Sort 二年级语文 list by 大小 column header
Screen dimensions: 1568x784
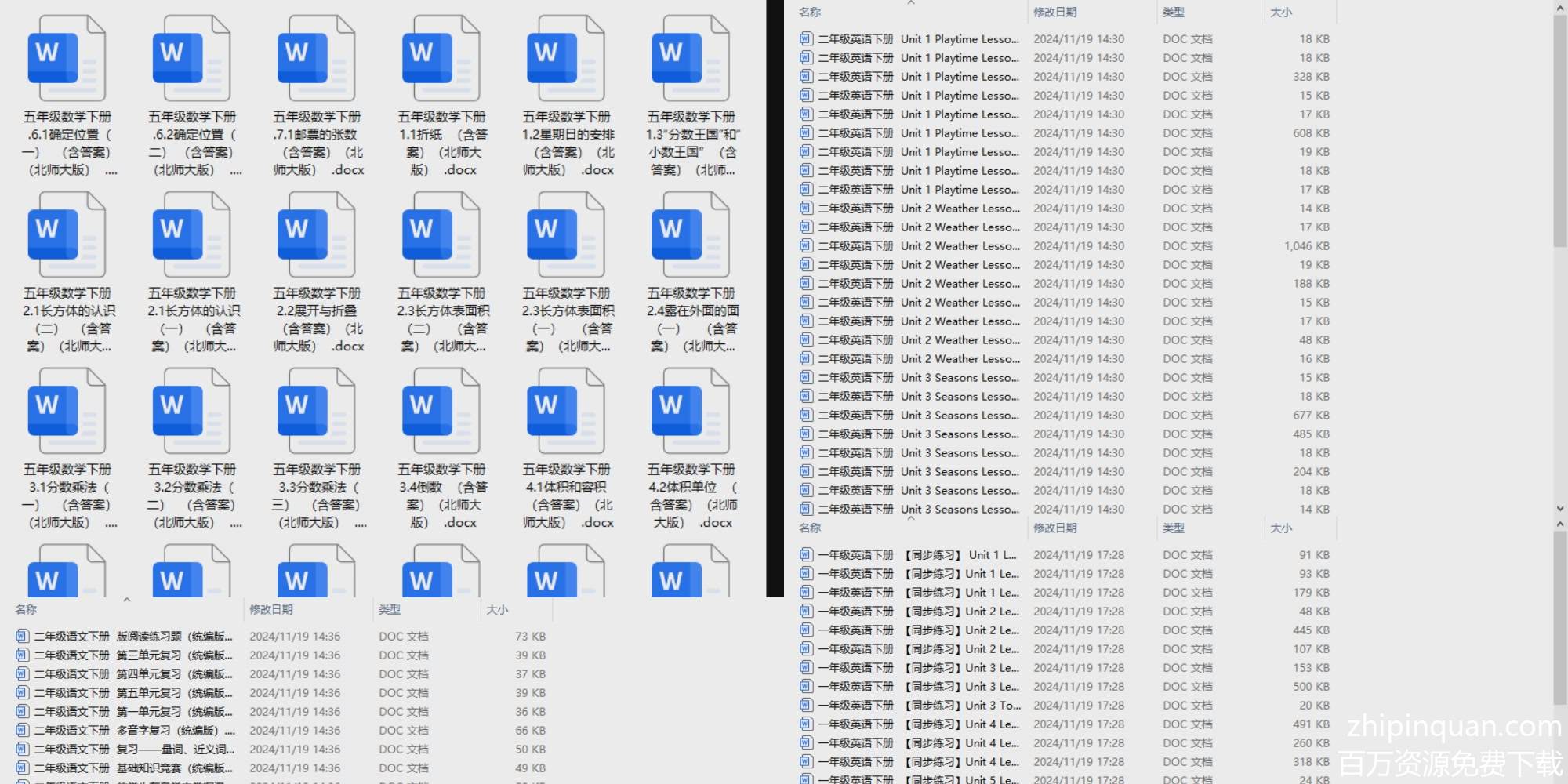497,610
